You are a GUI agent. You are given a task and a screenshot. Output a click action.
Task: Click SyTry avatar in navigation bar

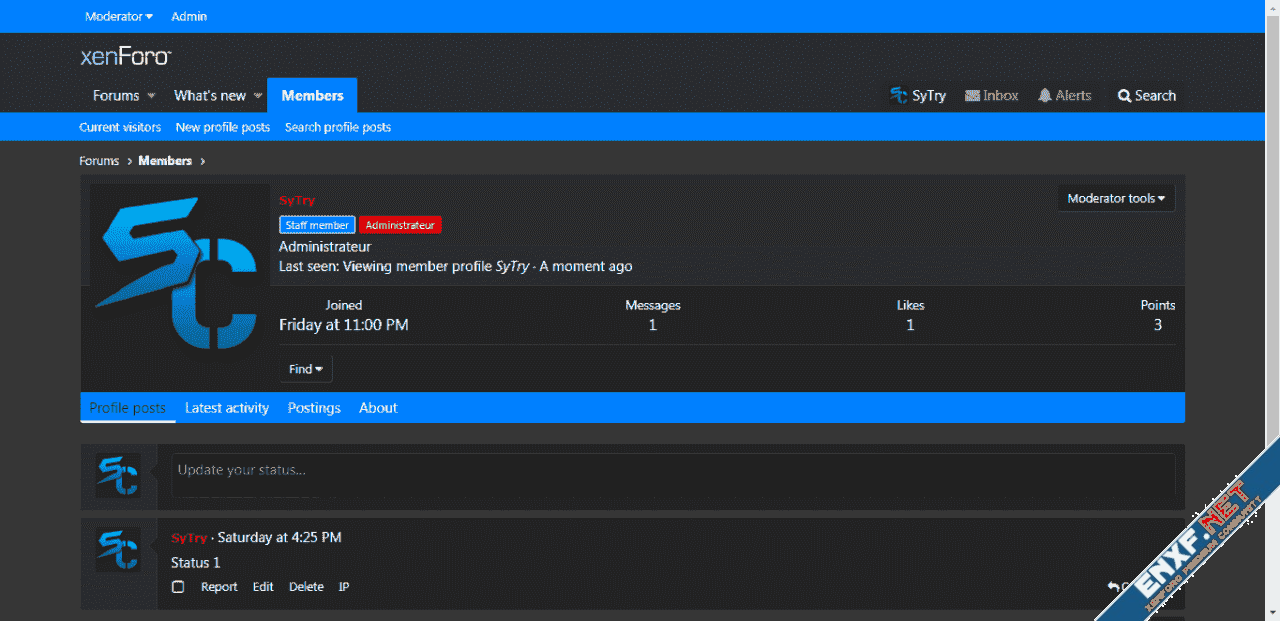[899, 96]
